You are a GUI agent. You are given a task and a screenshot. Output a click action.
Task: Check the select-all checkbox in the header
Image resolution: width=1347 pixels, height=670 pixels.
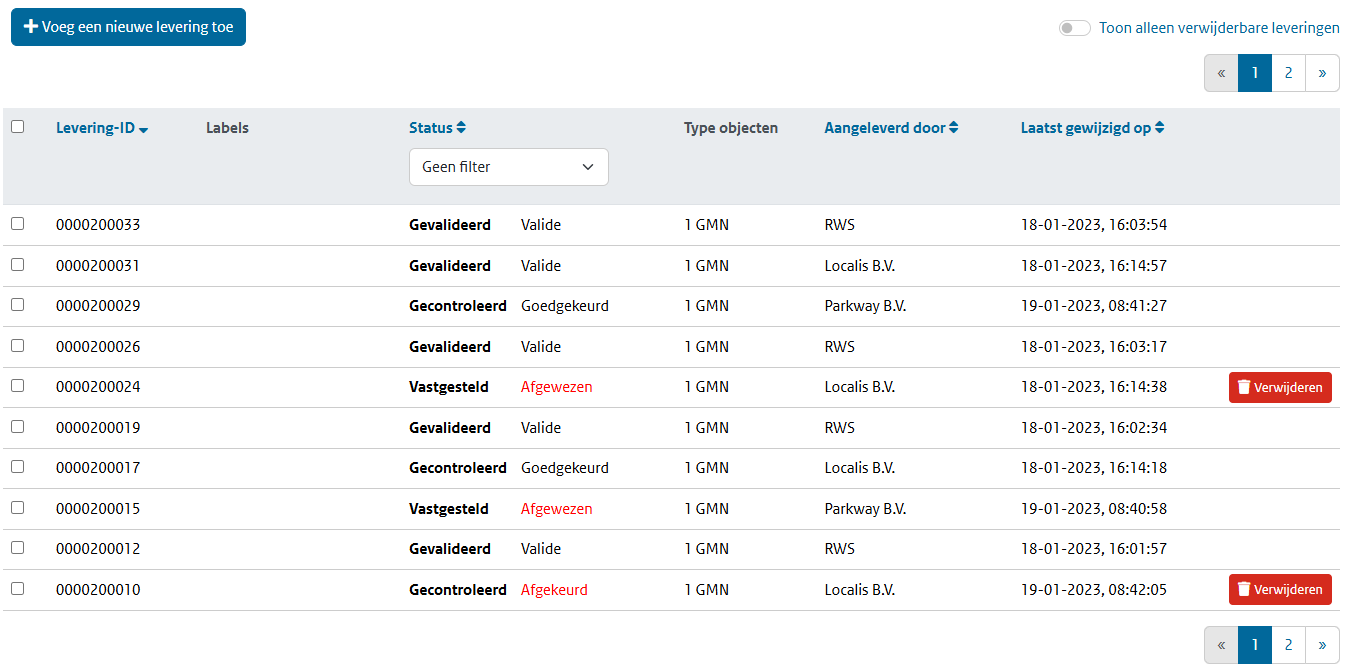(x=17, y=127)
